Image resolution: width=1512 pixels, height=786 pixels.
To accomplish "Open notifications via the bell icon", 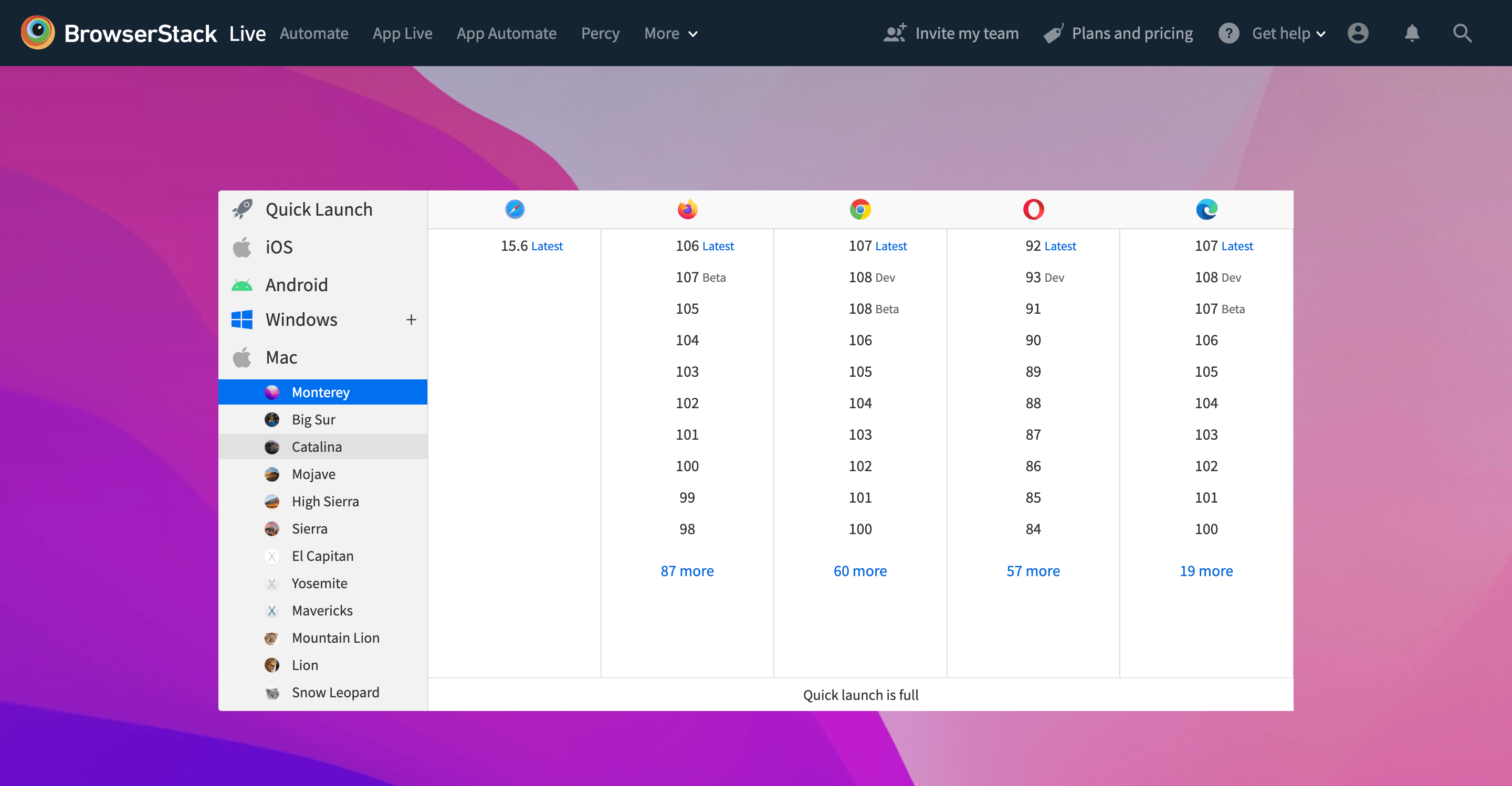I will 1412,34.
